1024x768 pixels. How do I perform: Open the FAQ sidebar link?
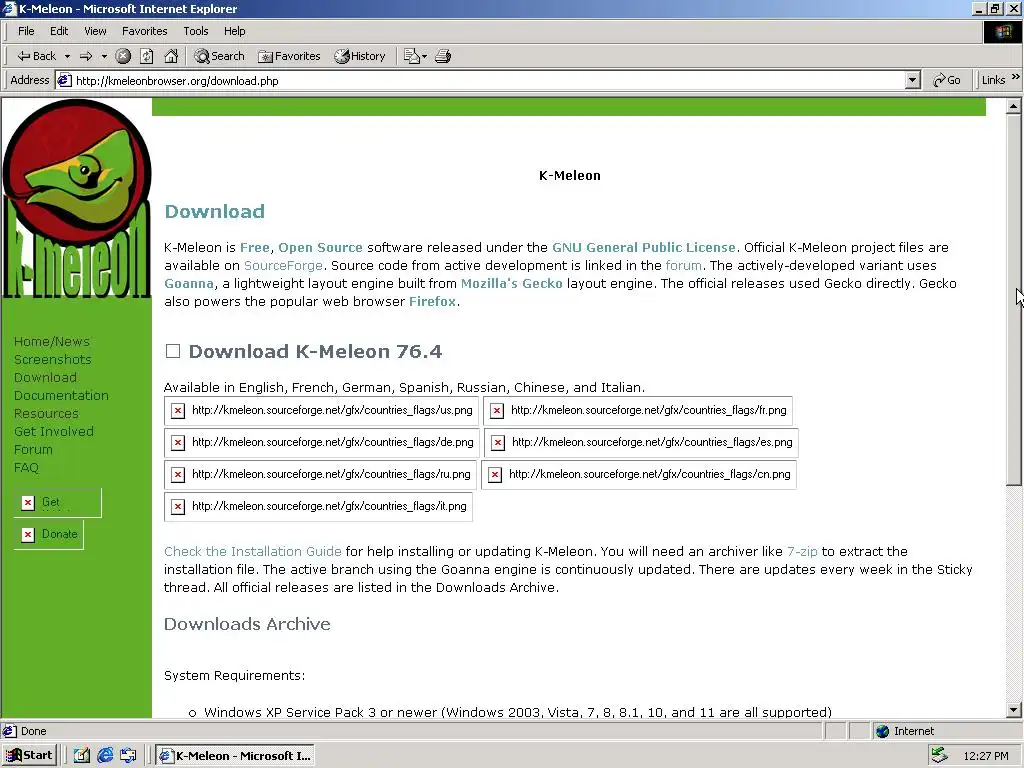coord(26,467)
